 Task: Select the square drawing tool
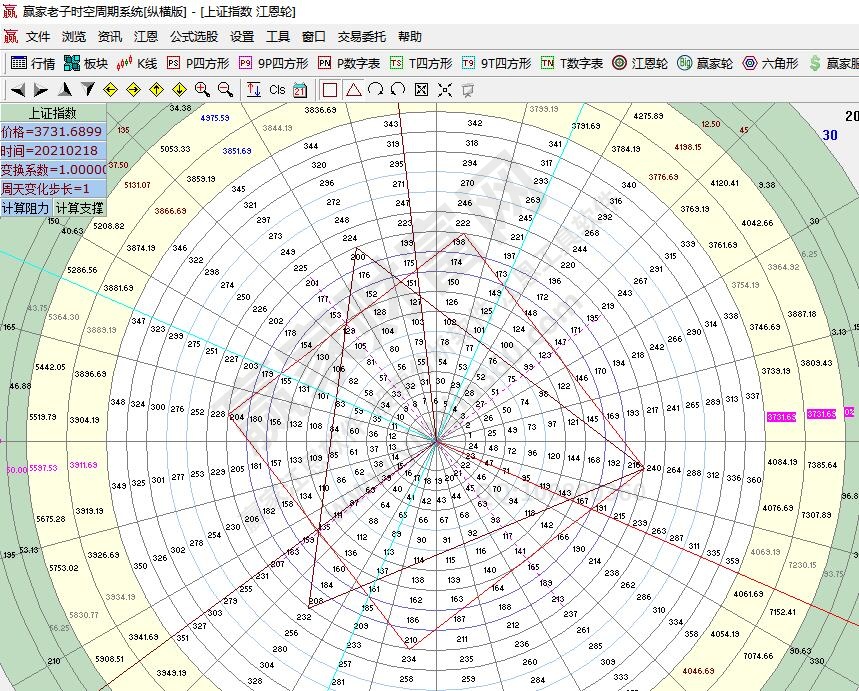click(x=330, y=89)
